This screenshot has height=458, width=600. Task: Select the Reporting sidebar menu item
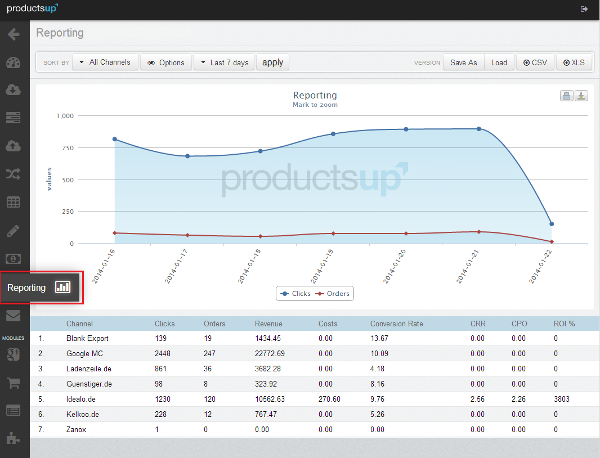[41, 288]
